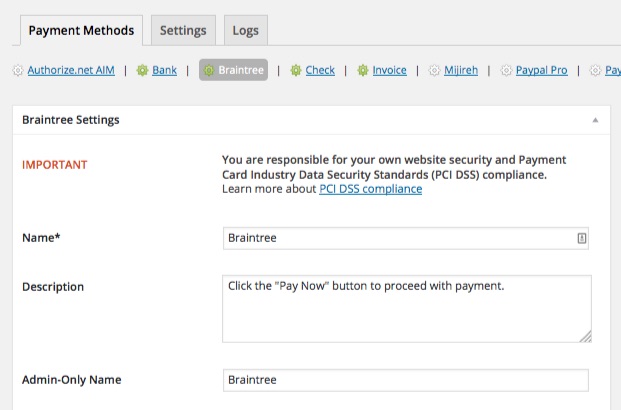Click into the Description text area
This screenshot has height=410, width=621.
(x=407, y=309)
